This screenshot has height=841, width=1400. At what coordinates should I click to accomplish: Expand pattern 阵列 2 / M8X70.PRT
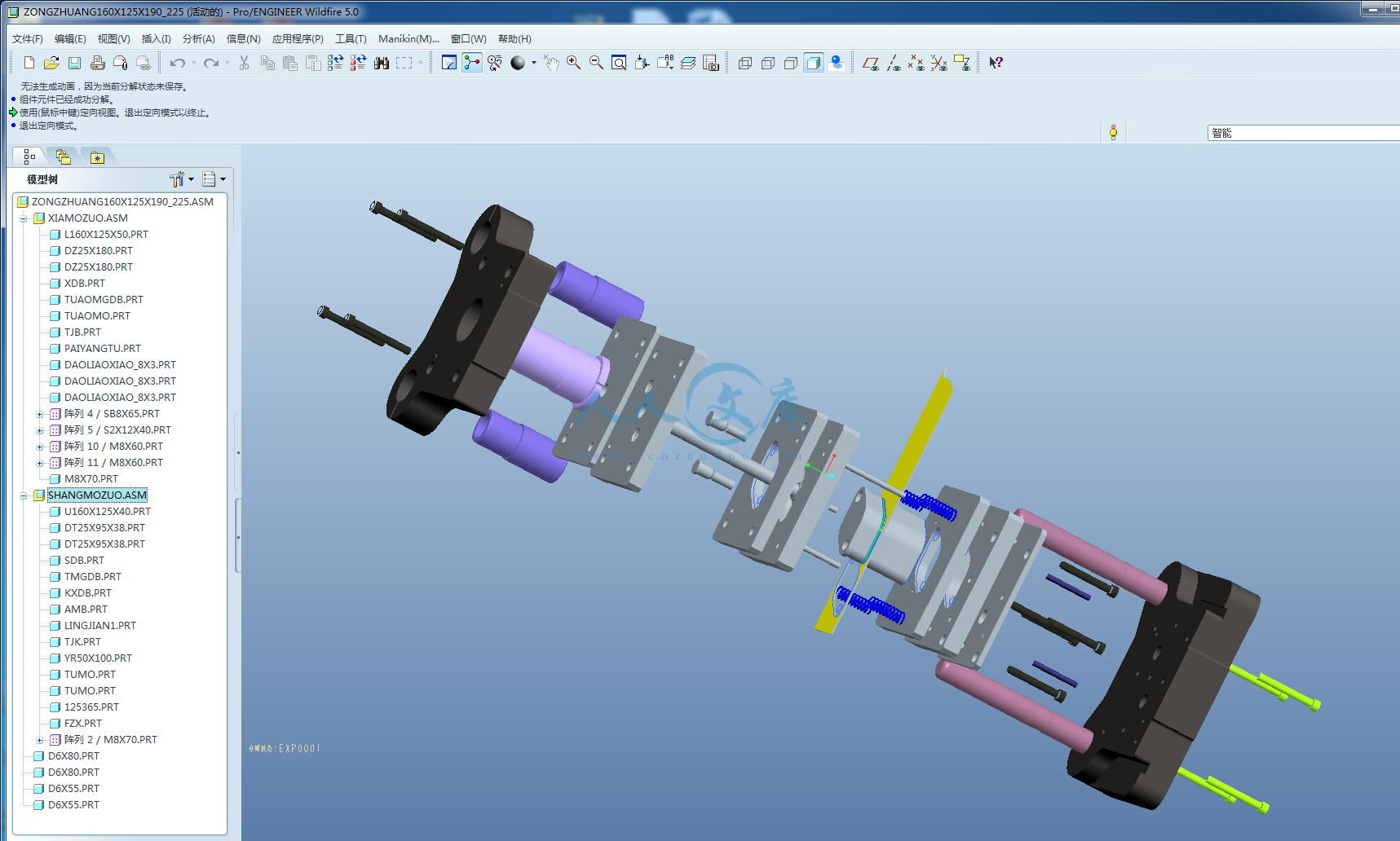tap(40, 740)
